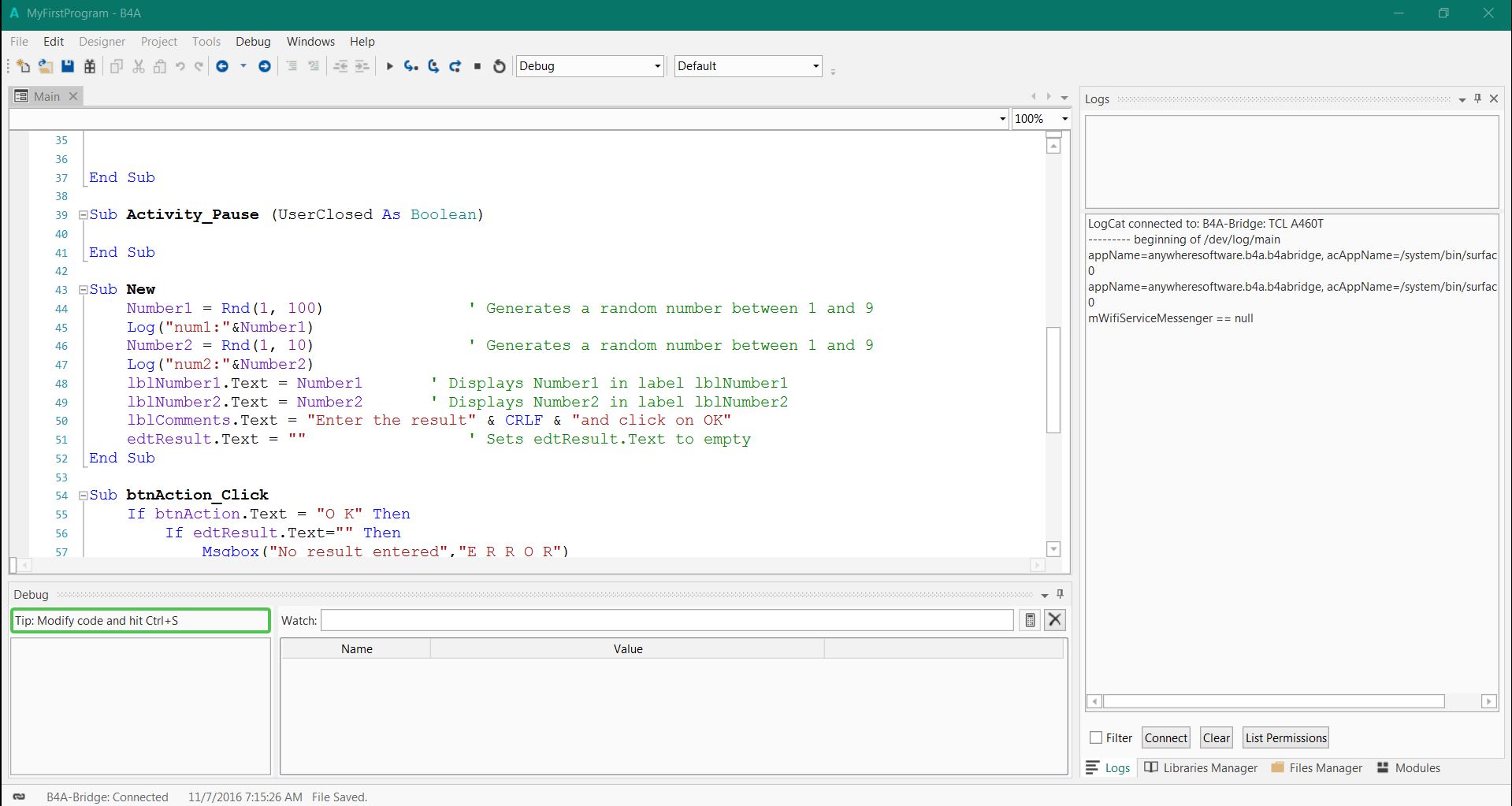Click inside the Watch input field
This screenshot has height=806, width=1512.
[x=667, y=621]
